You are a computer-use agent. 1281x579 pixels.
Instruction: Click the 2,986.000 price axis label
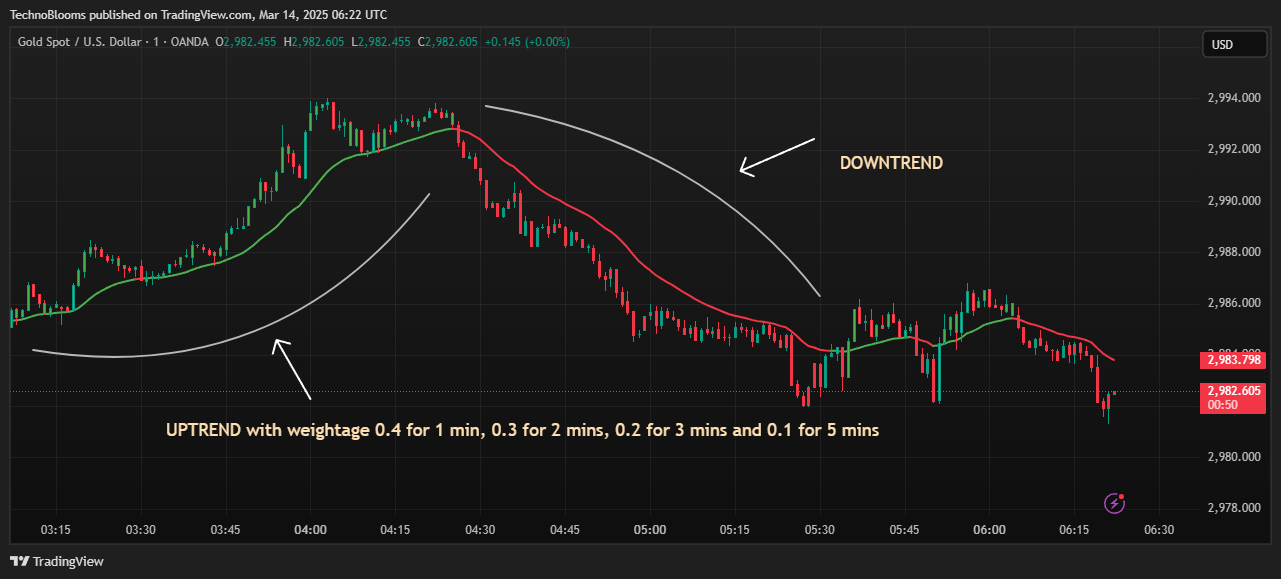click(1233, 303)
